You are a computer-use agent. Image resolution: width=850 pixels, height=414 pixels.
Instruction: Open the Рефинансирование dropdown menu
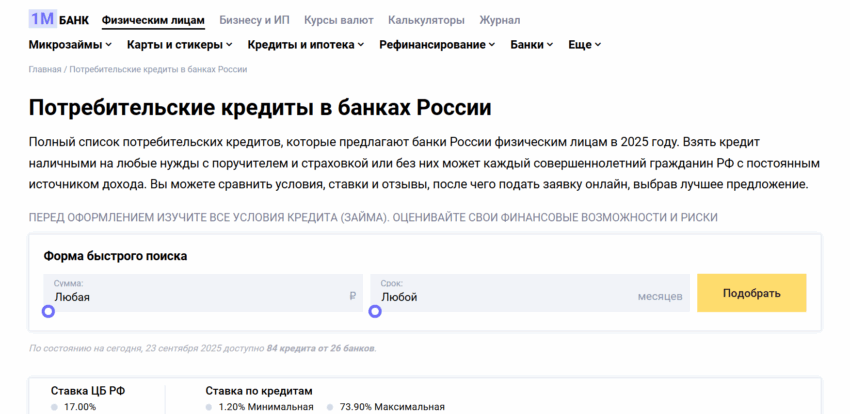point(437,45)
